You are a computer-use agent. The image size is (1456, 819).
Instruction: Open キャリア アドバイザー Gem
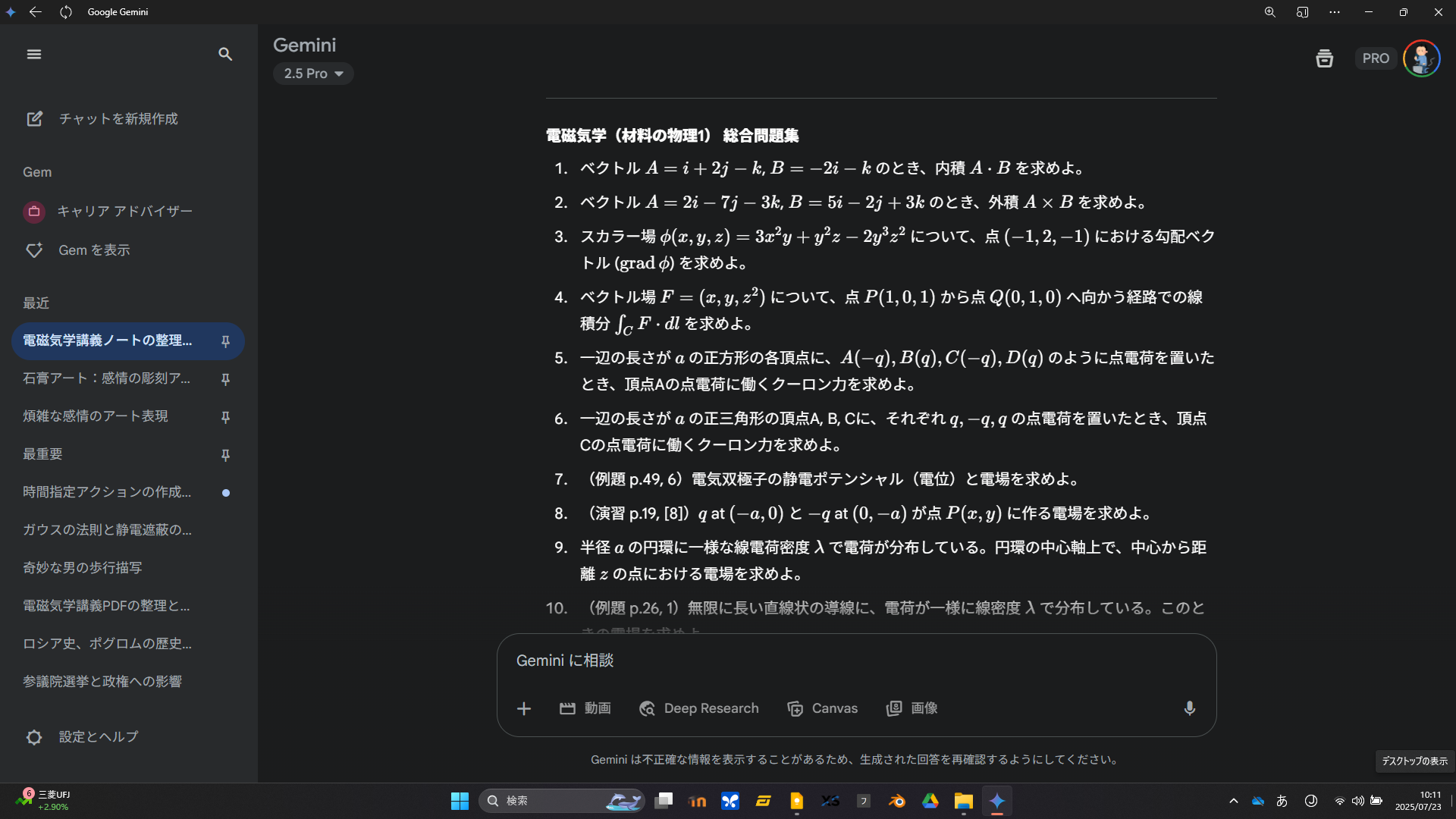(x=124, y=212)
